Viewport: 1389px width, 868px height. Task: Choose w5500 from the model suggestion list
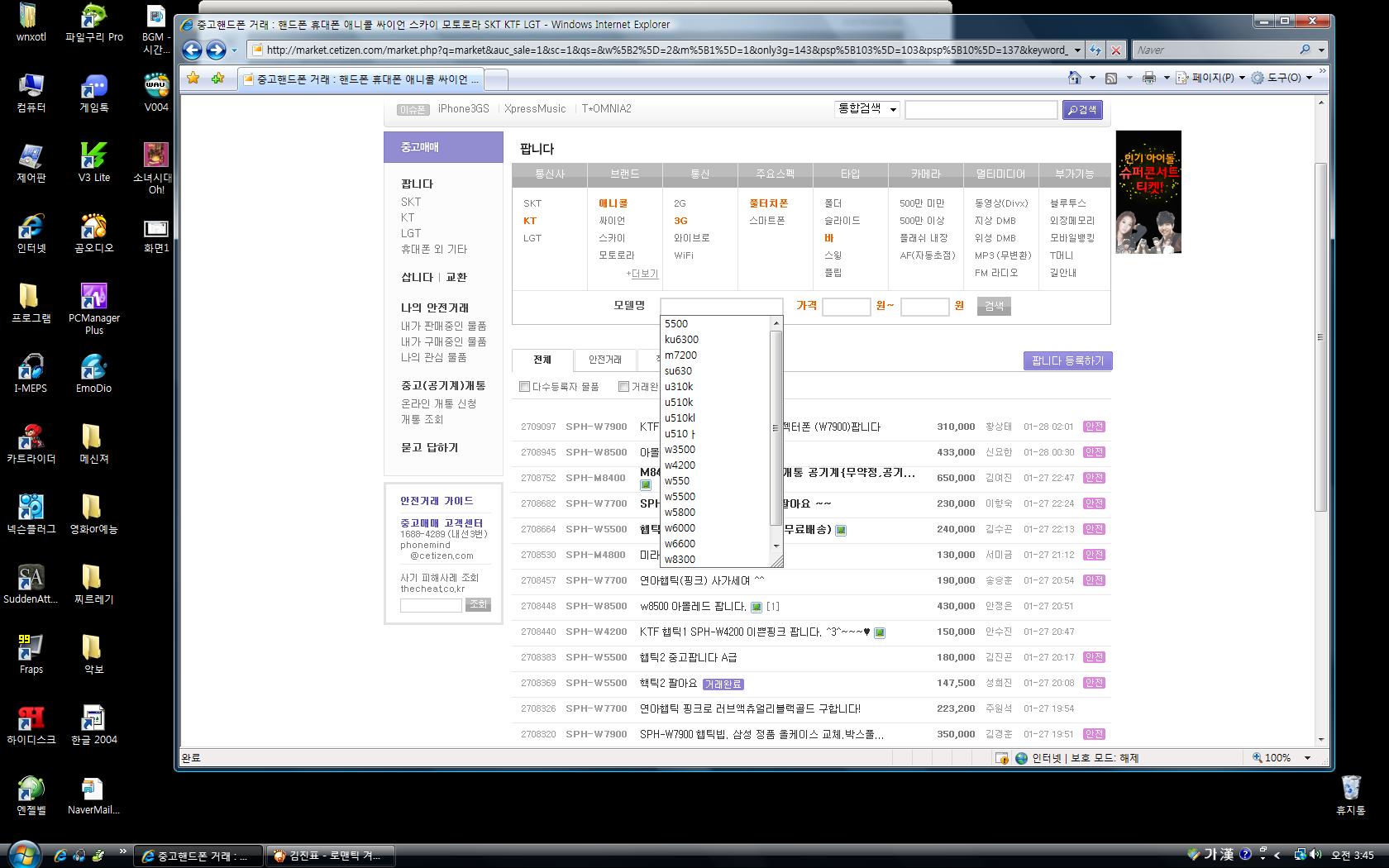tap(680, 497)
